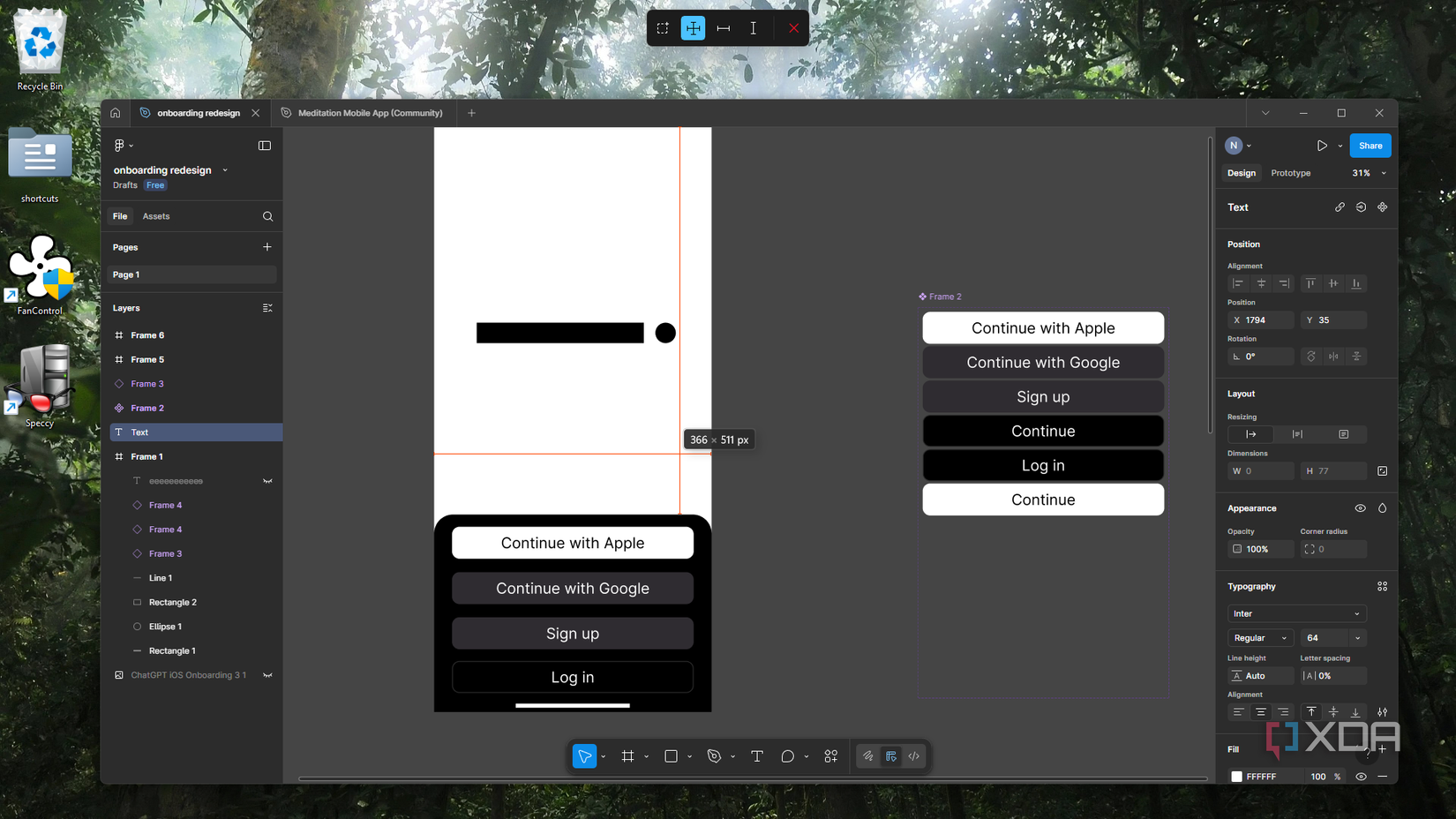Image resolution: width=1456 pixels, height=819 pixels.
Task: Open Move tool options chevron
Action: 603,756
